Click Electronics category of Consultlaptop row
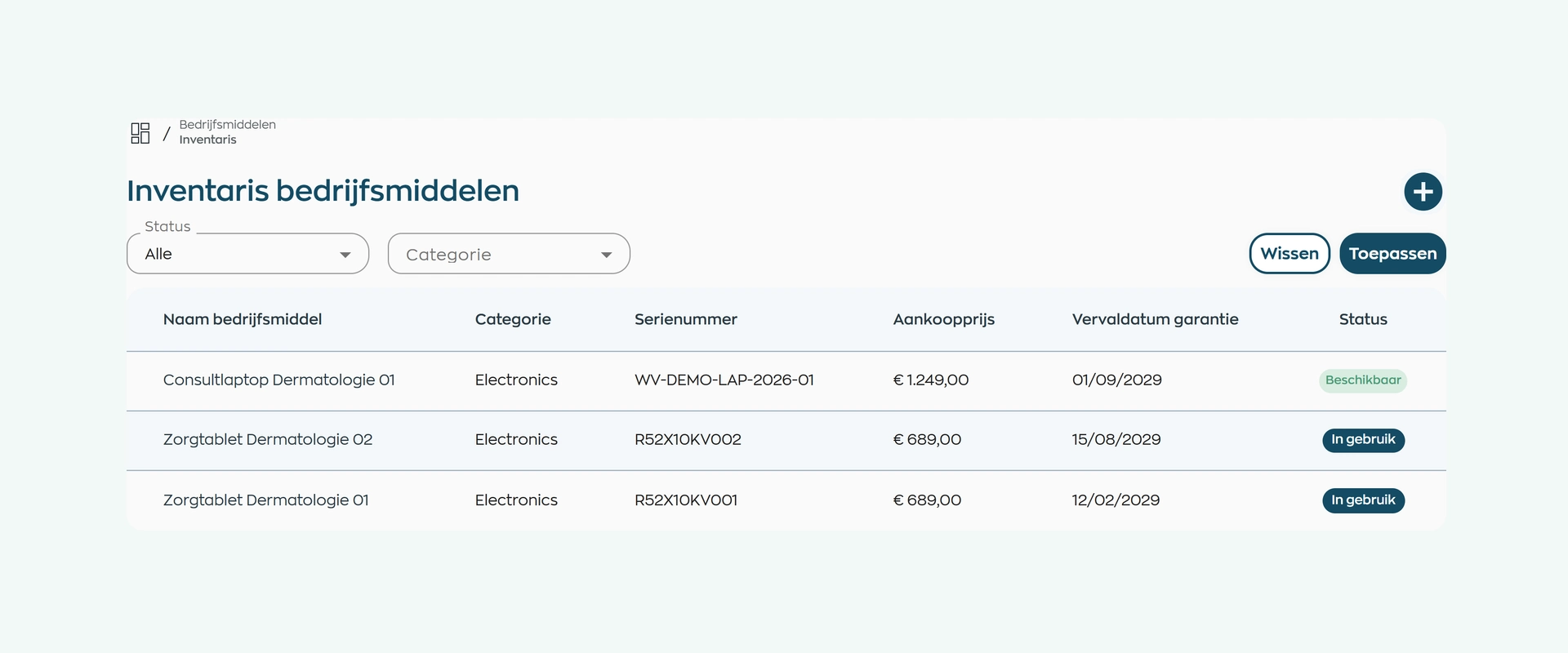The image size is (1568, 653). pyautogui.click(x=516, y=380)
